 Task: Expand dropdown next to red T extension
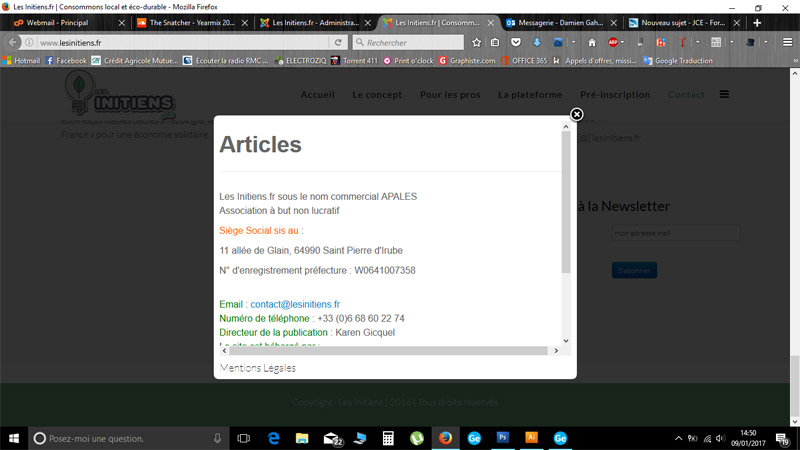pyautogui.click(x=697, y=42)
